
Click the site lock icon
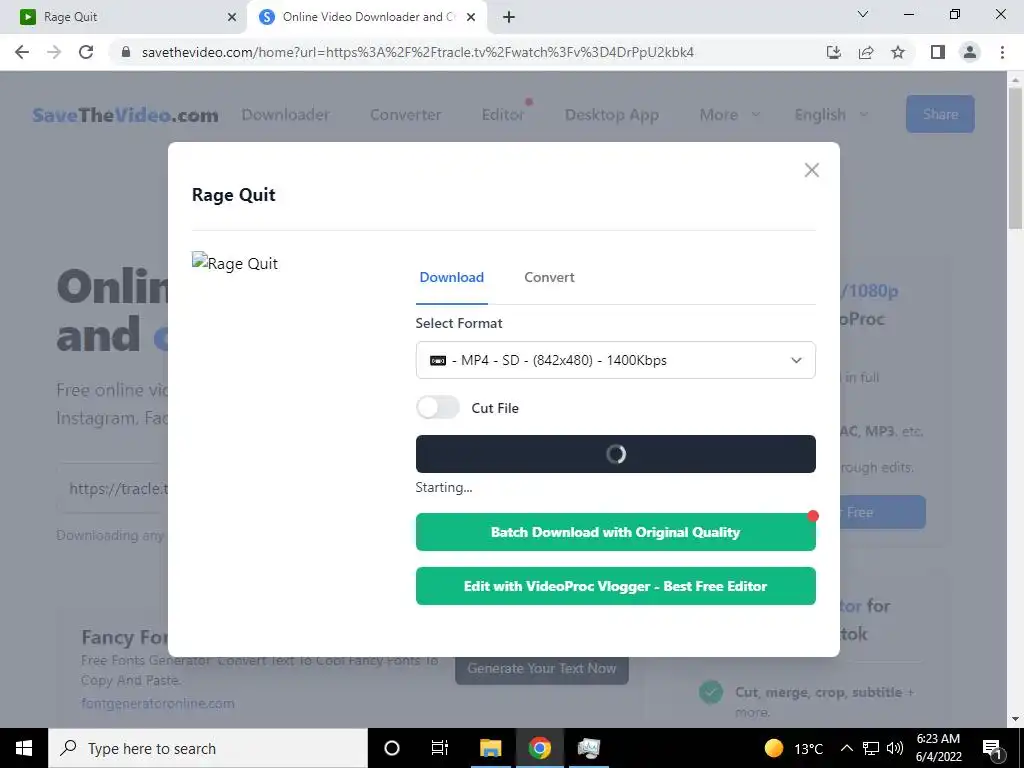point(127,52)
